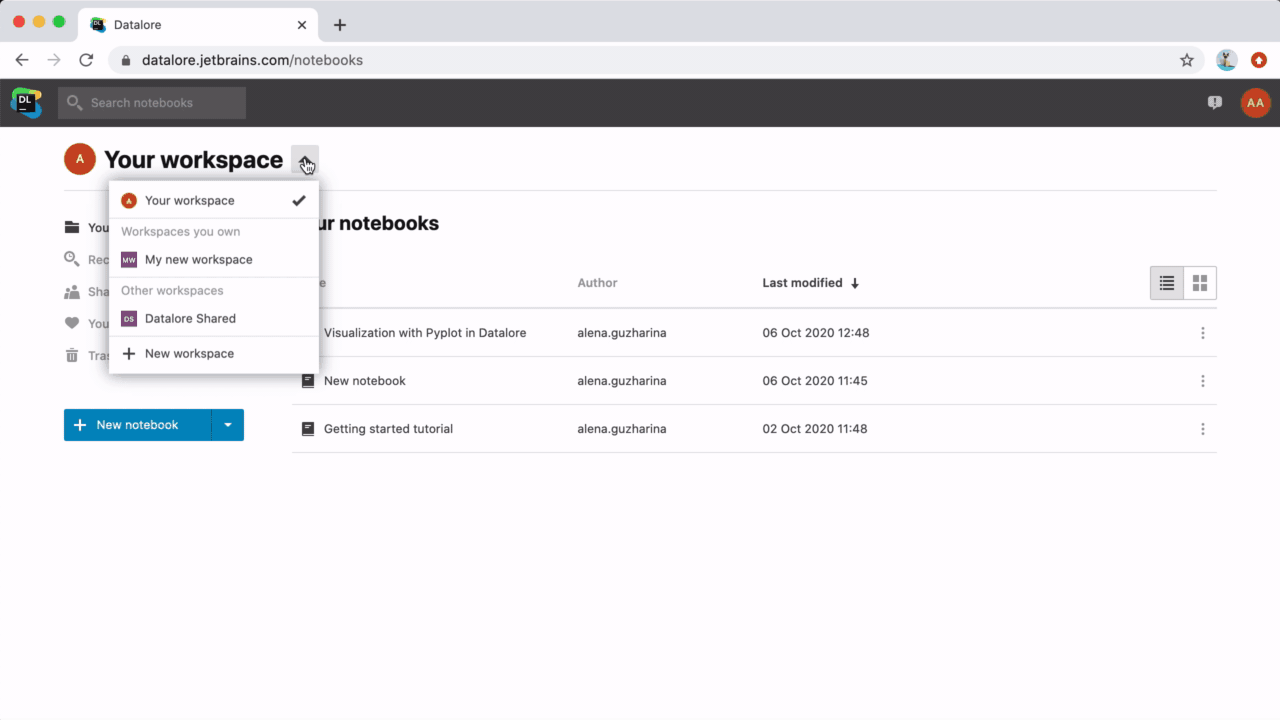Open Visualization with Pyplot in Datalore notebook
This screenshot has height=720, width=1280.
pos(425,333)
